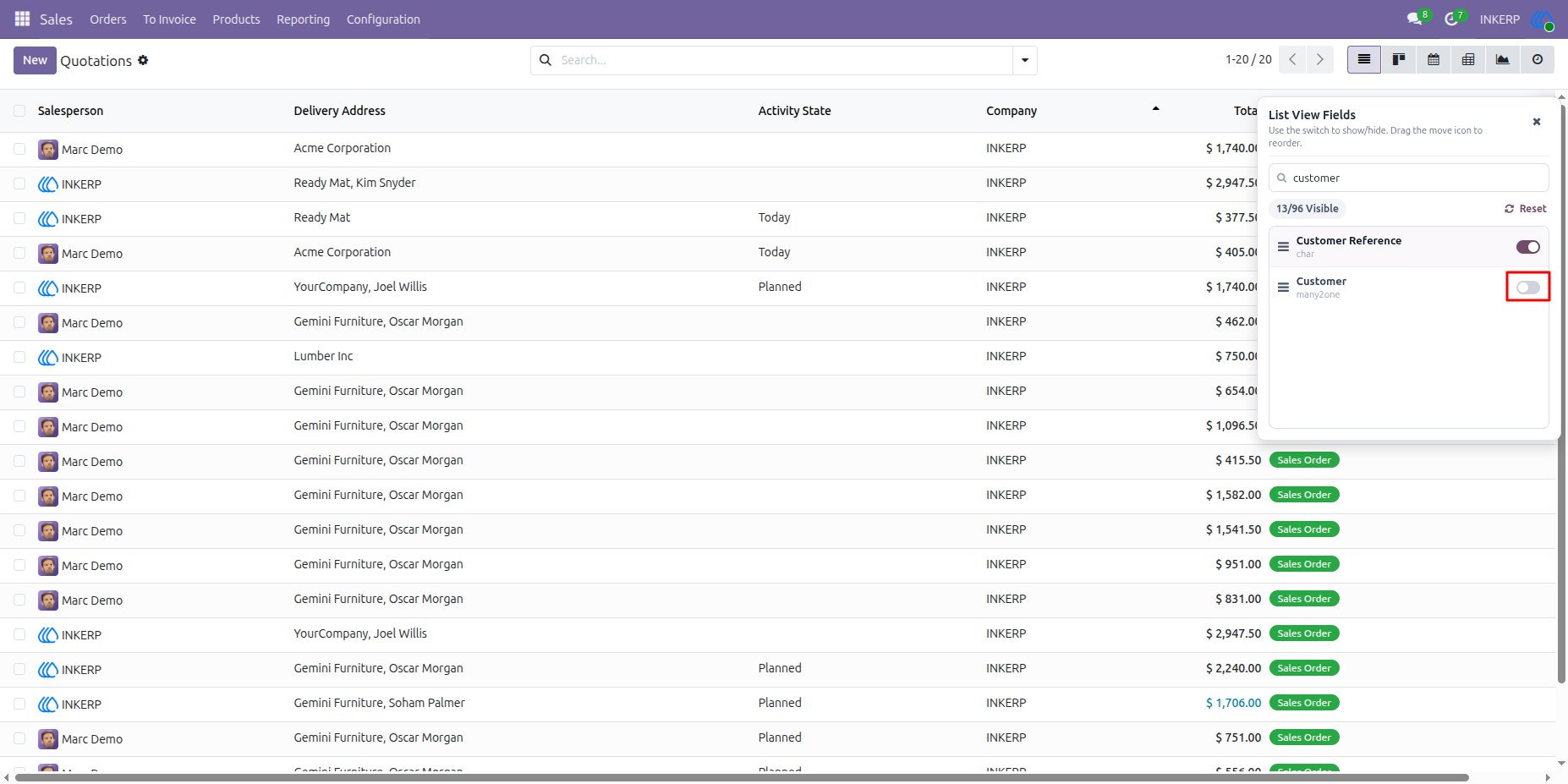Switch to kanban view icon
The image size is (1568, 784).
(x=1399, y=60)
